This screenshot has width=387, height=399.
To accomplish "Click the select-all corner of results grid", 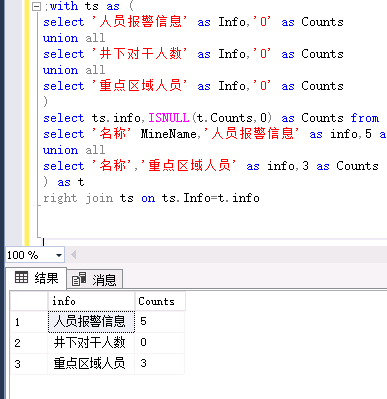I will 29,301.
